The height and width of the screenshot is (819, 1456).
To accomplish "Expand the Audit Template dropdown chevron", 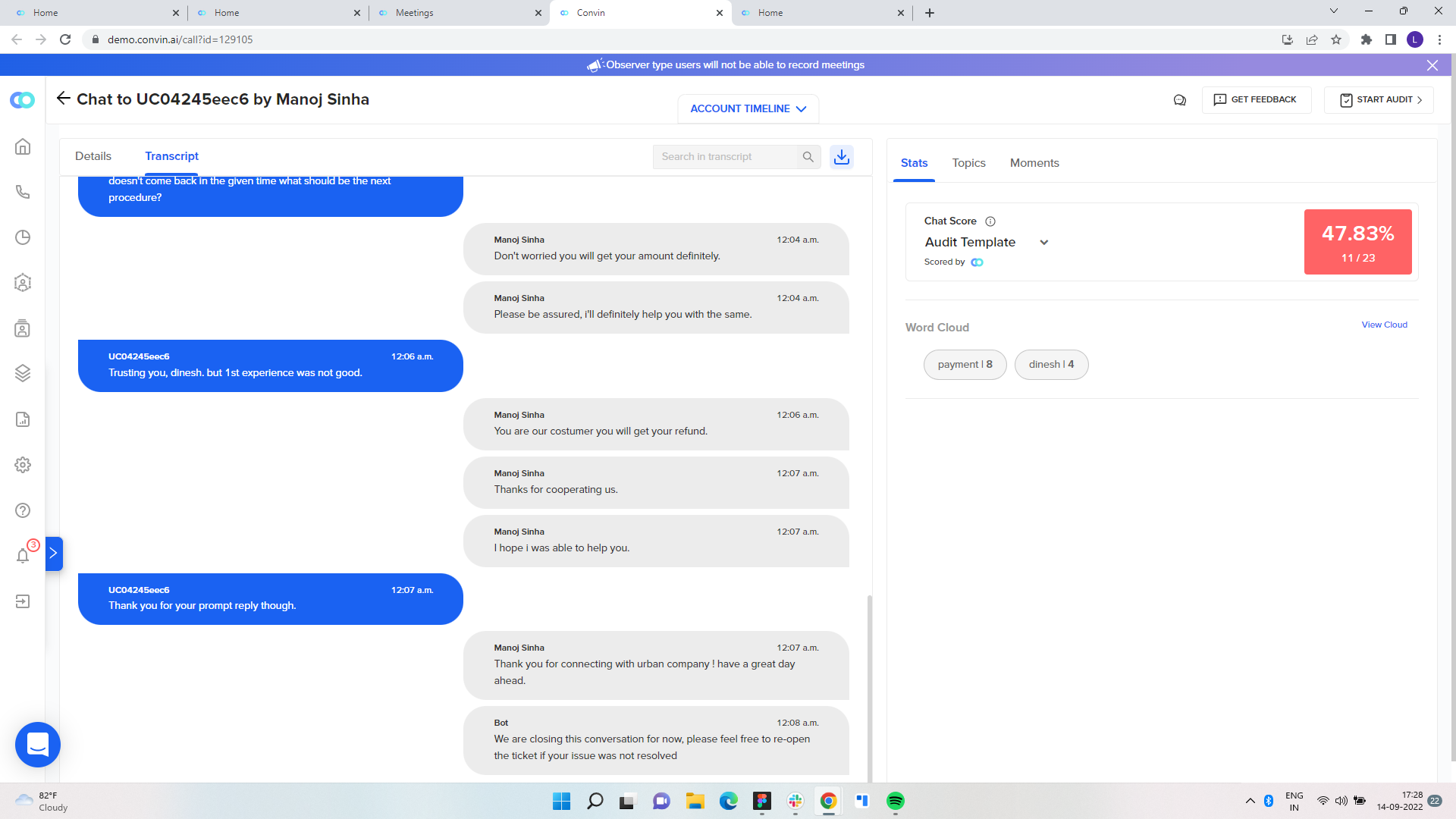I will coord(1044,243).
